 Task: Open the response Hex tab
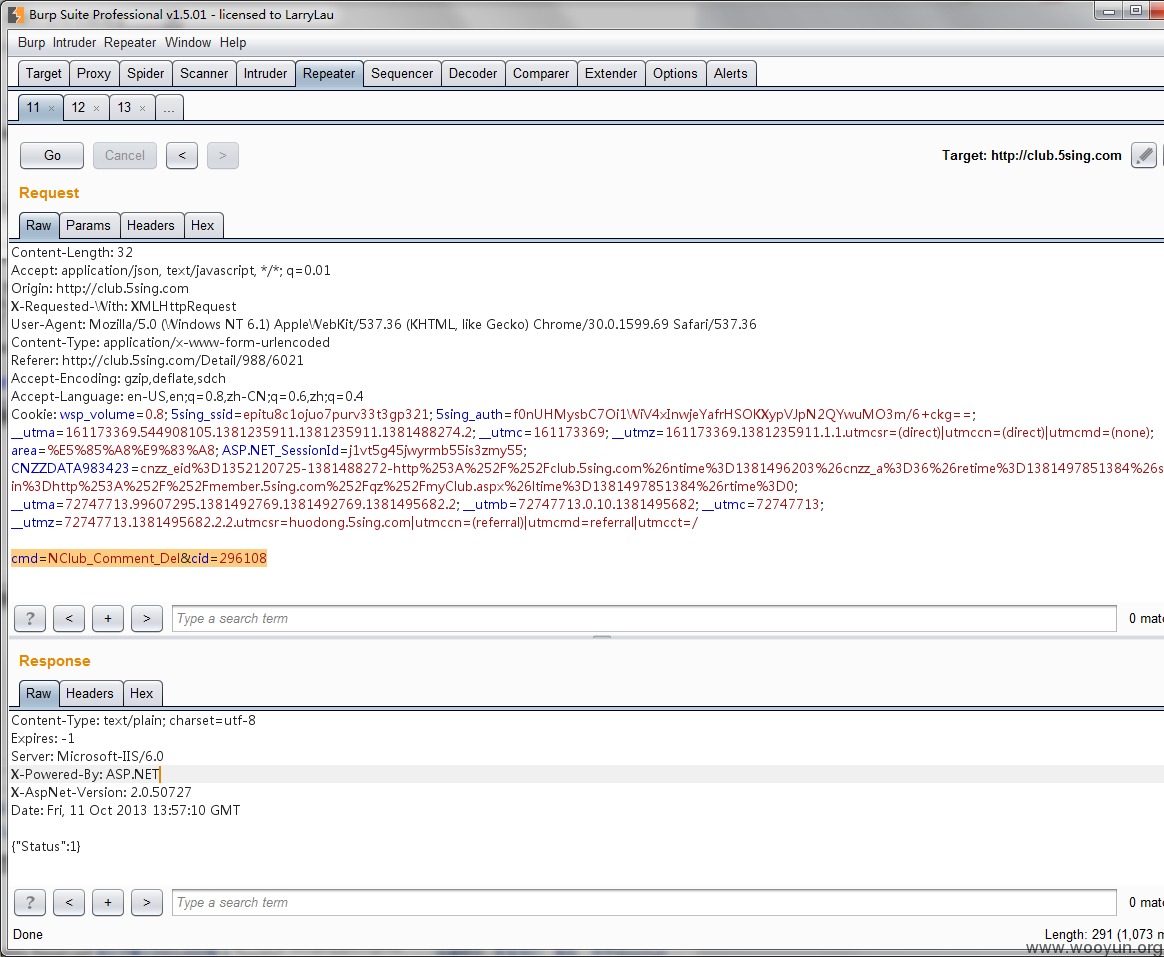pyautogui.click(x=141, y=693)
